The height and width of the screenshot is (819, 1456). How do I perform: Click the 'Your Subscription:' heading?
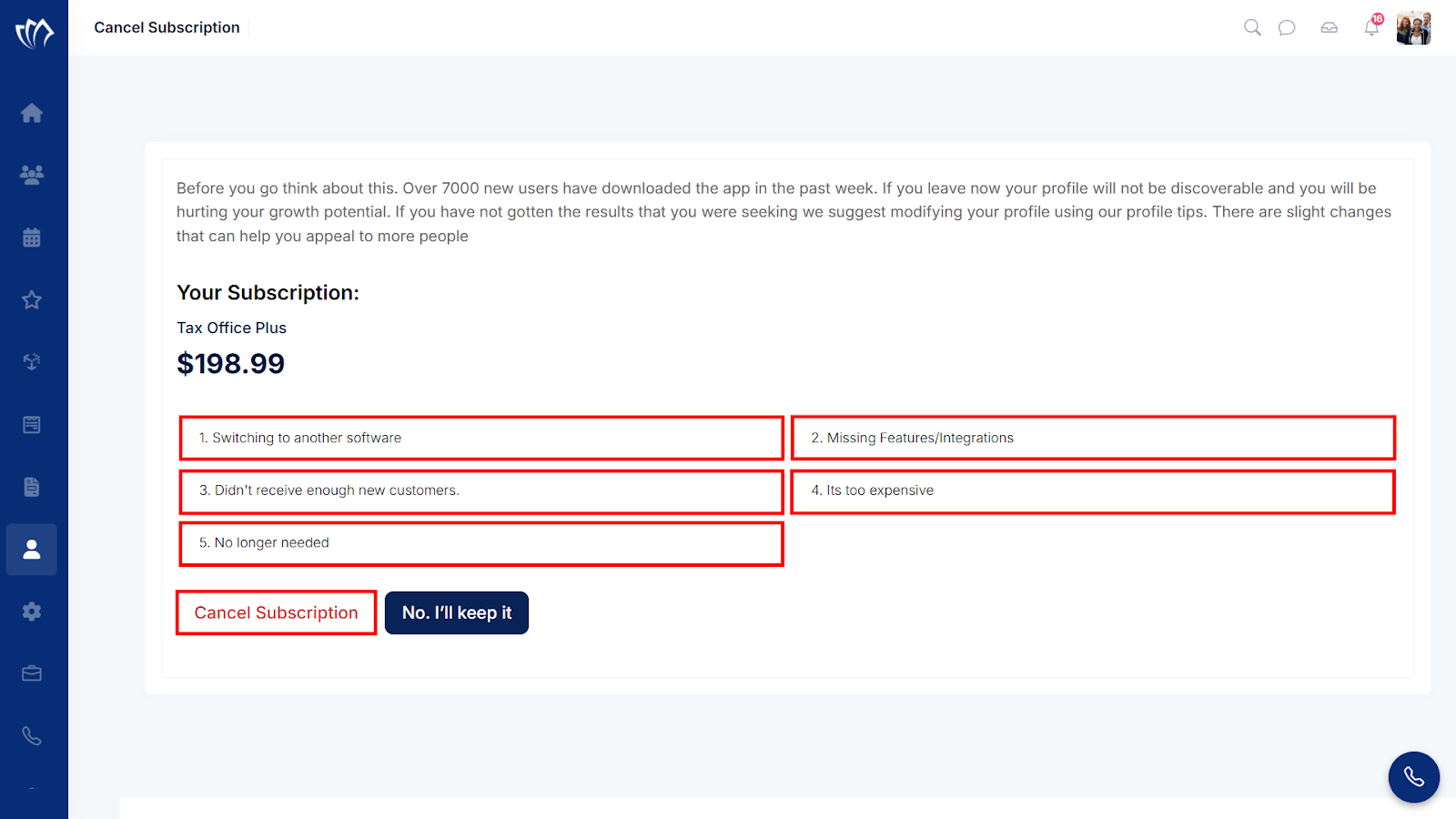268,293
